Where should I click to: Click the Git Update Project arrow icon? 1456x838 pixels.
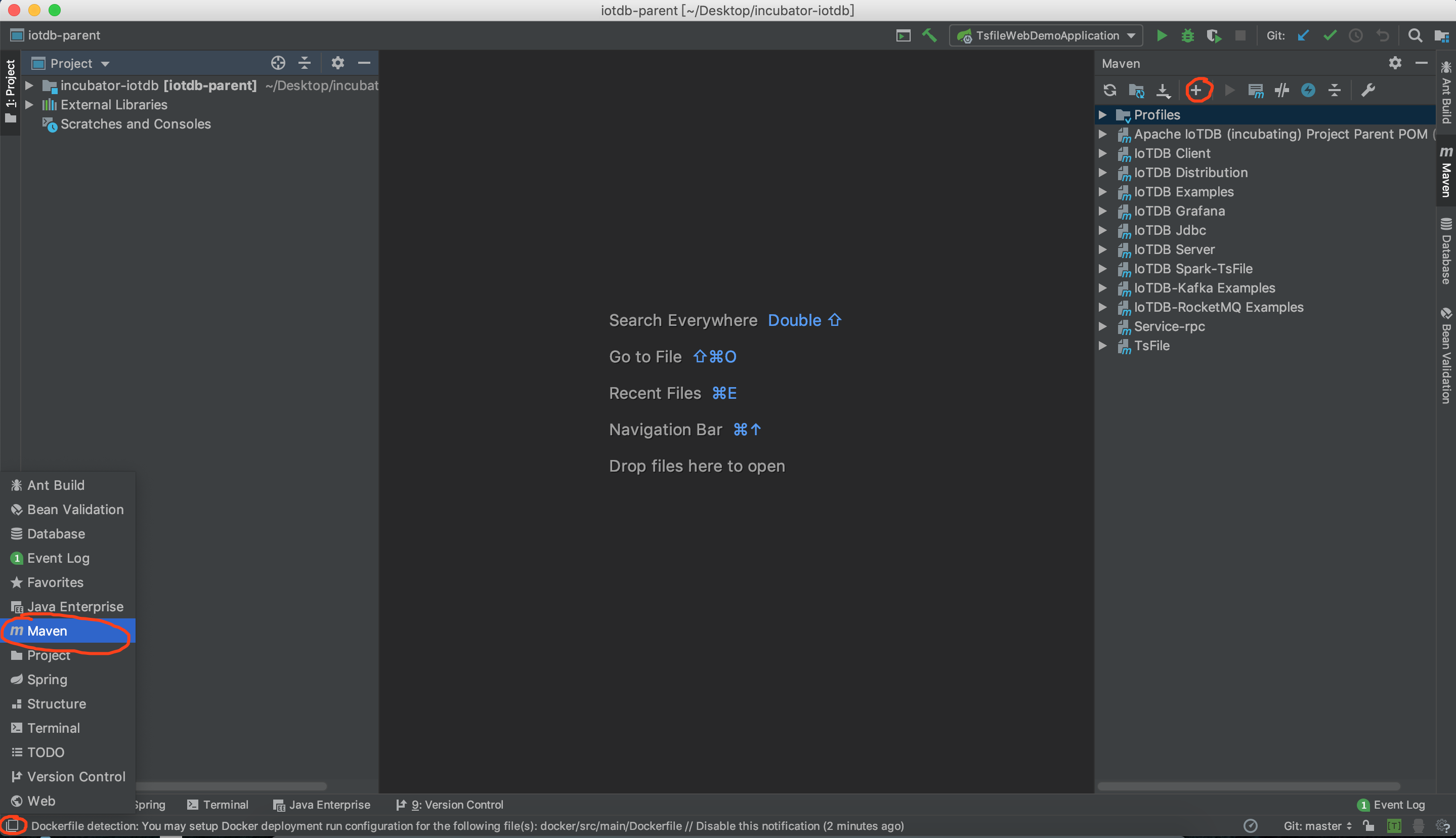1303,36
